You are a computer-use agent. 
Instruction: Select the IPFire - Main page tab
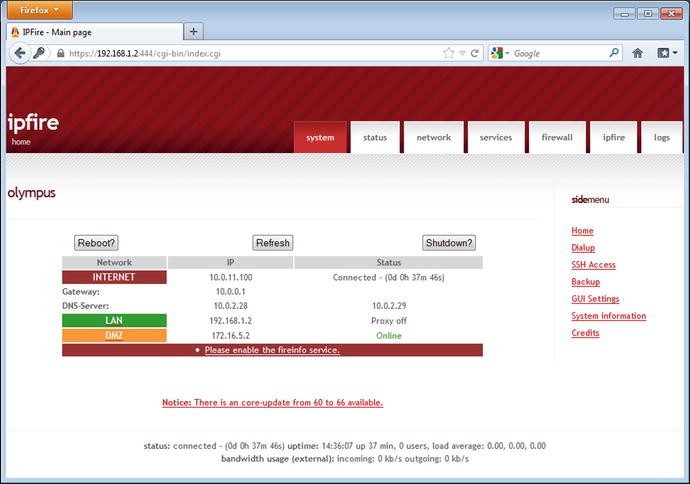(x=95, y=32)
